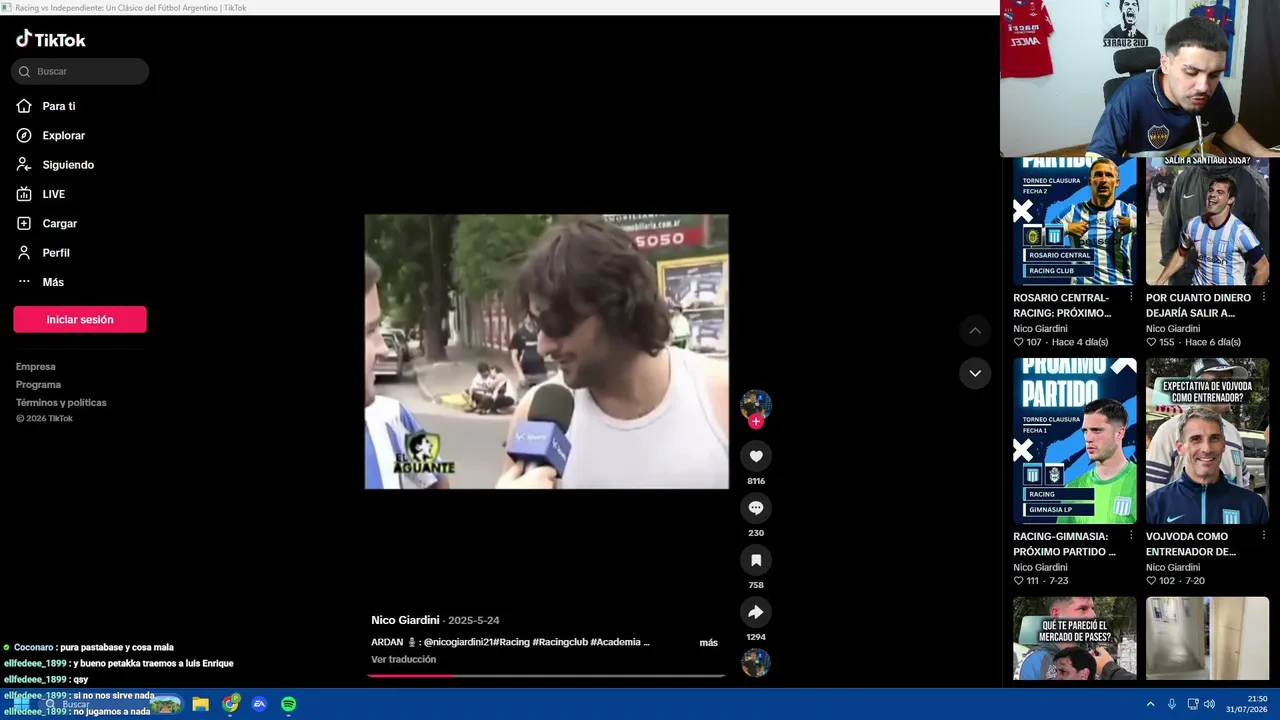Screen dimensions: 1280x720
Task: Click the search magnifier icon in TikTok sidebar
Action: pyautogui.click(x=24, y=71)
